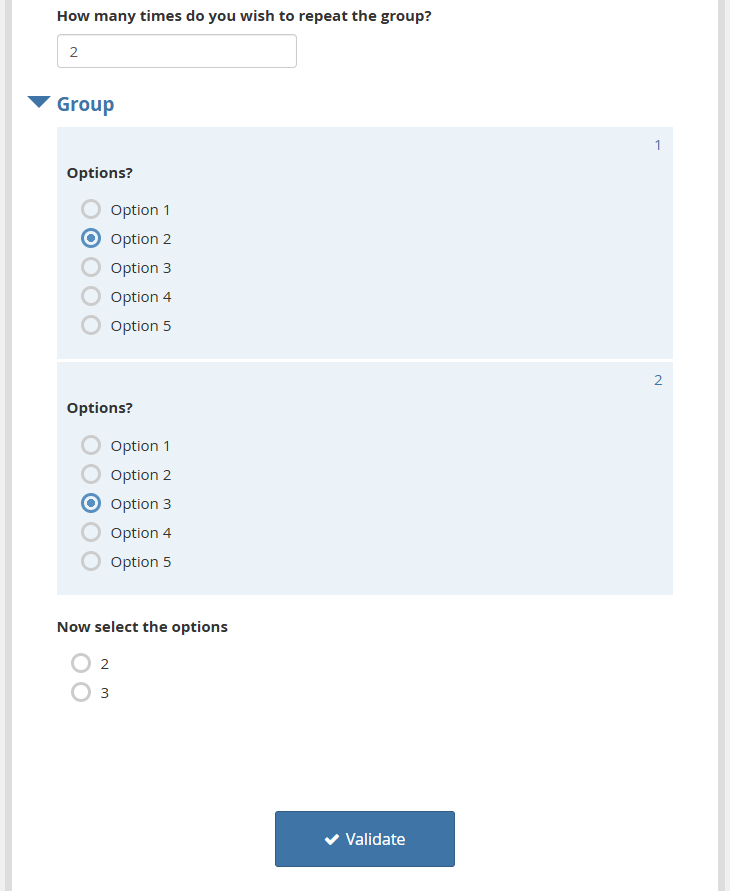Screen dimensions: 730x891
Task: Click the blue Group disclosure arrow
Action: click(39, 101)
